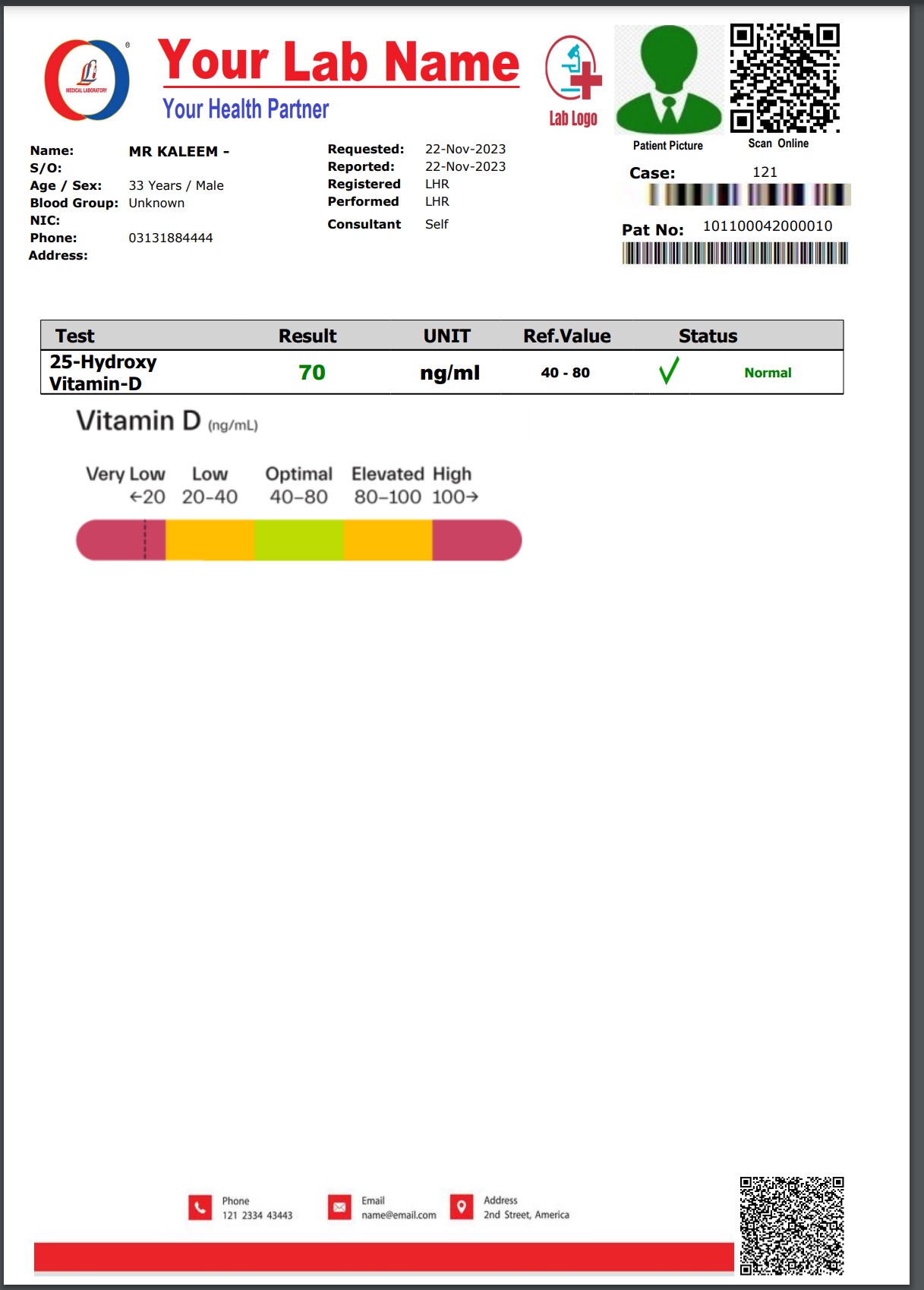Viewport: 924px width, 1290px height.
Task: Click the Result column header
Action: 307,336
